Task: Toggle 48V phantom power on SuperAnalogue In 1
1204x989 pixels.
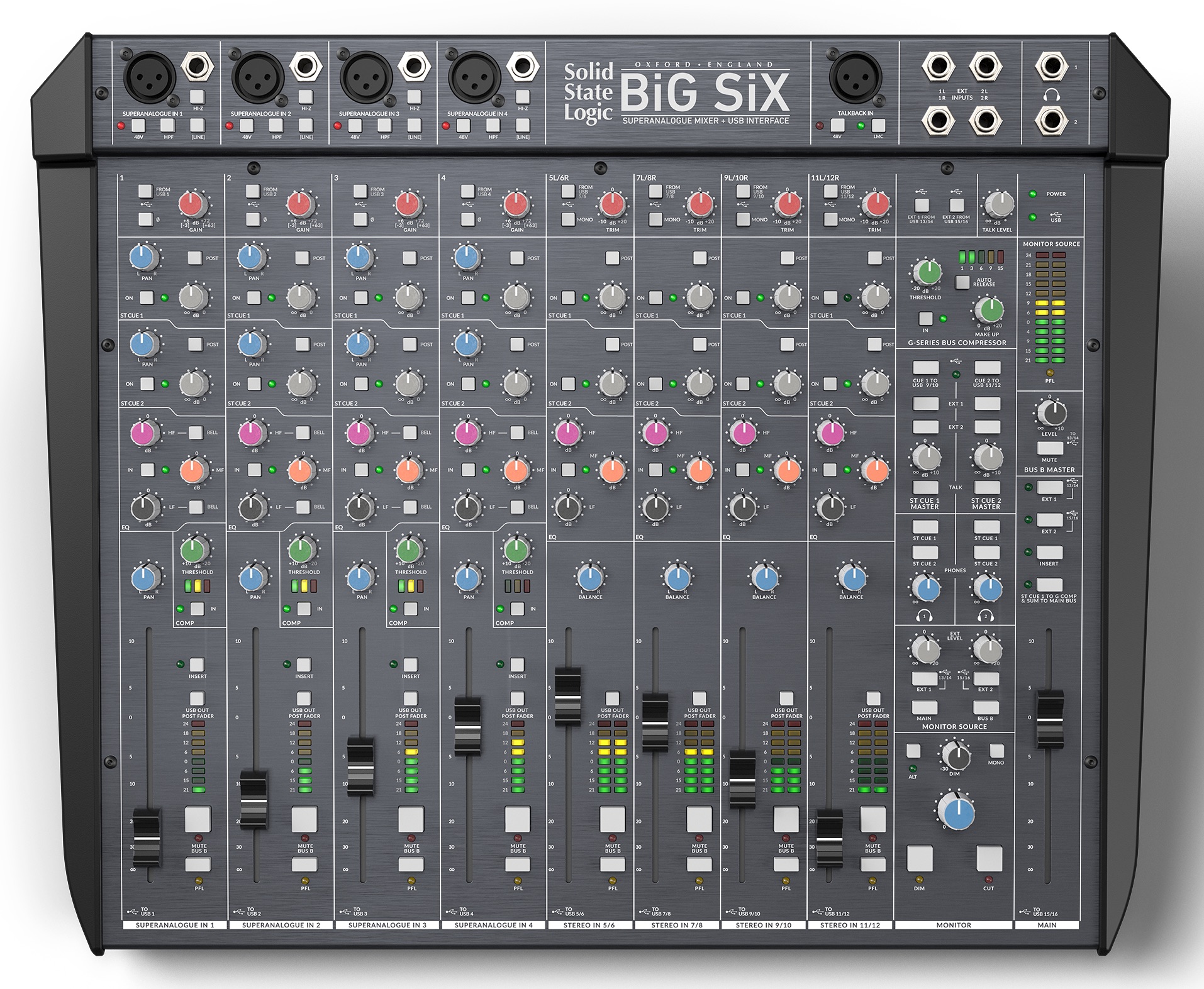Action: click(138, 126)
